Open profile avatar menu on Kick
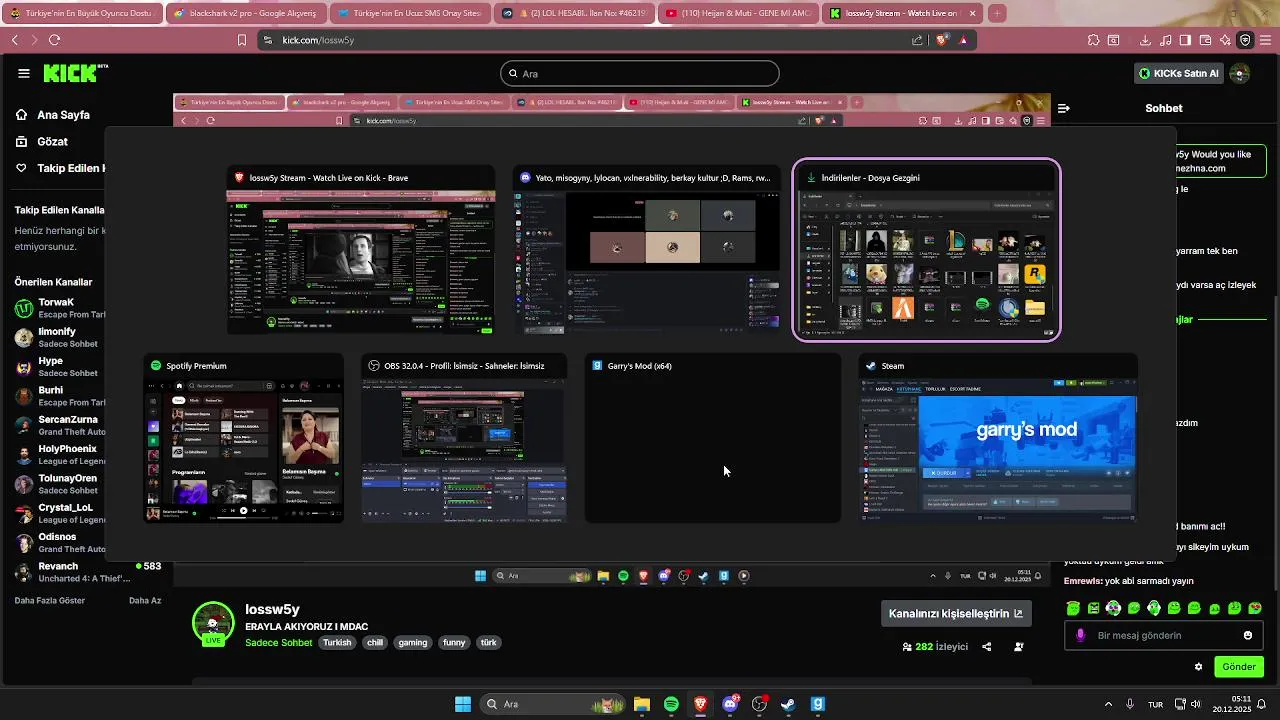1280x720 pixels. tap(1240, 73)
